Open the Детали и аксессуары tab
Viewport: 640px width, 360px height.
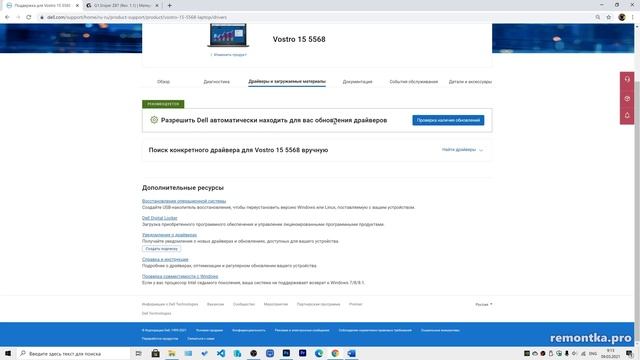tap(470, 82)
